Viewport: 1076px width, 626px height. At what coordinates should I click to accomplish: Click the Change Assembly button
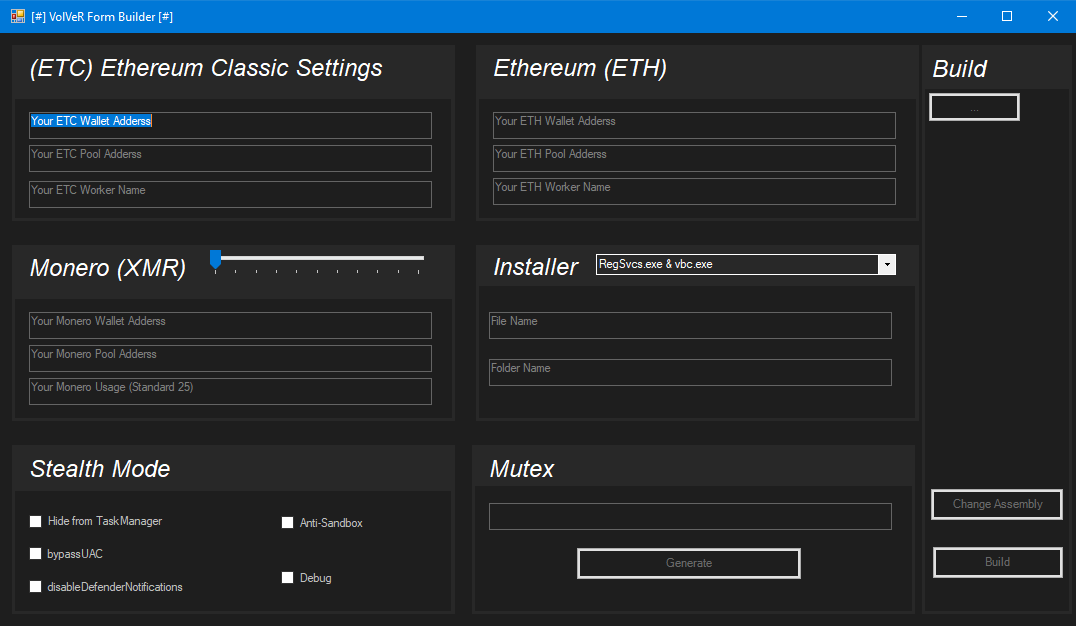(x=997, y=505)
